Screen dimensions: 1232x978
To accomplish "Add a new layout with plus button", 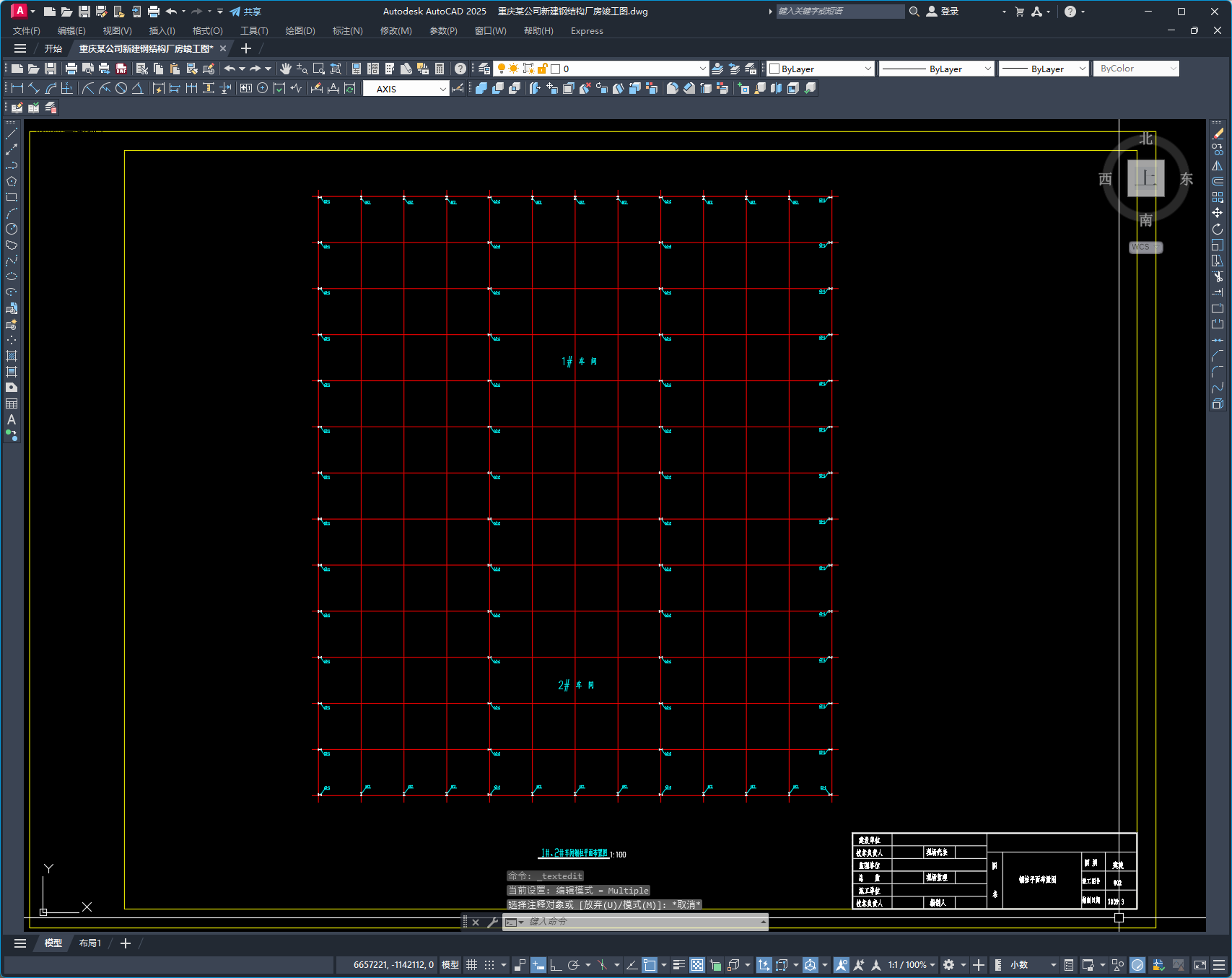I will click(x=126, y=943).
